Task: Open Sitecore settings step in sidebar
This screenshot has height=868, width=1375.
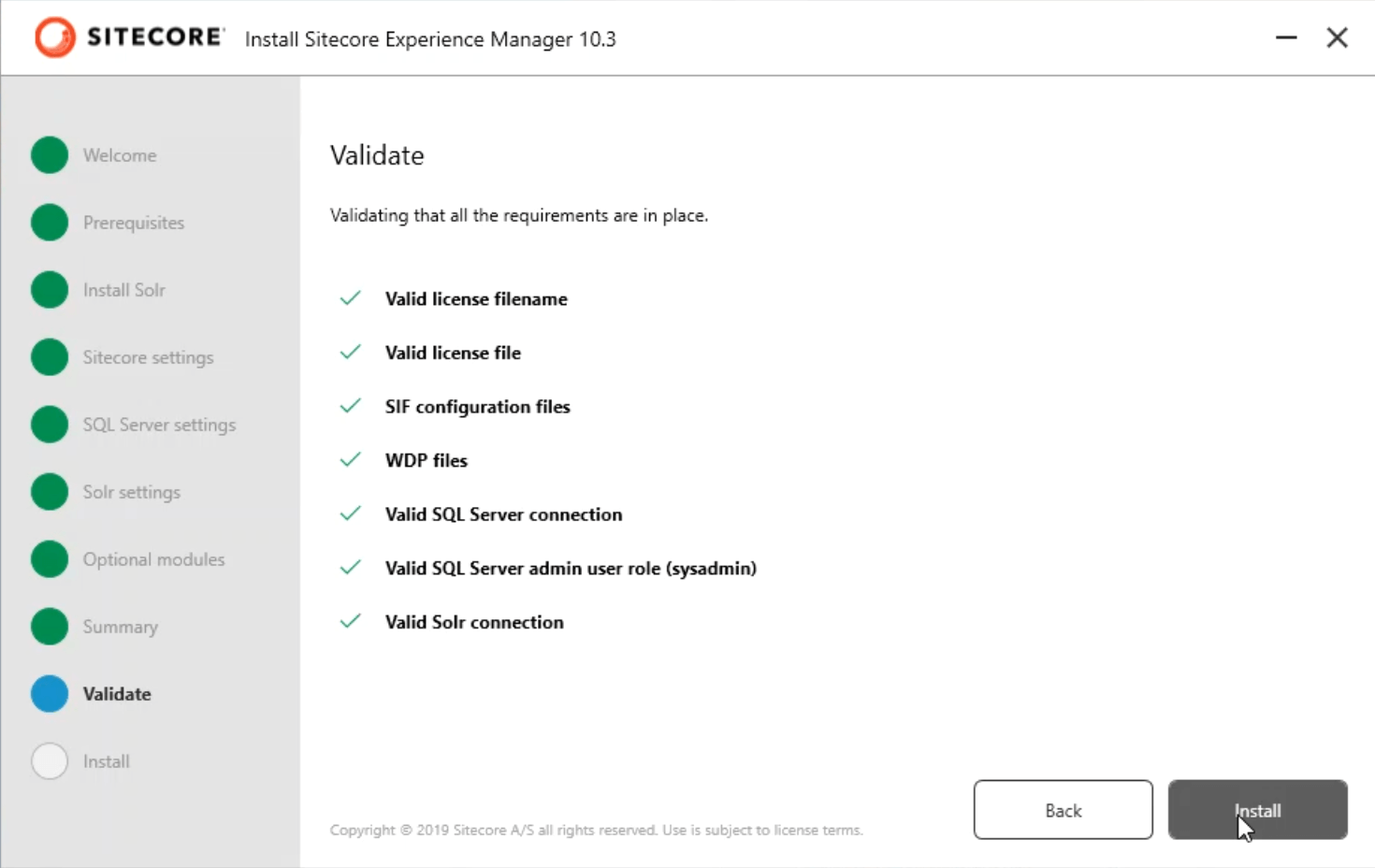Action: 148,357
